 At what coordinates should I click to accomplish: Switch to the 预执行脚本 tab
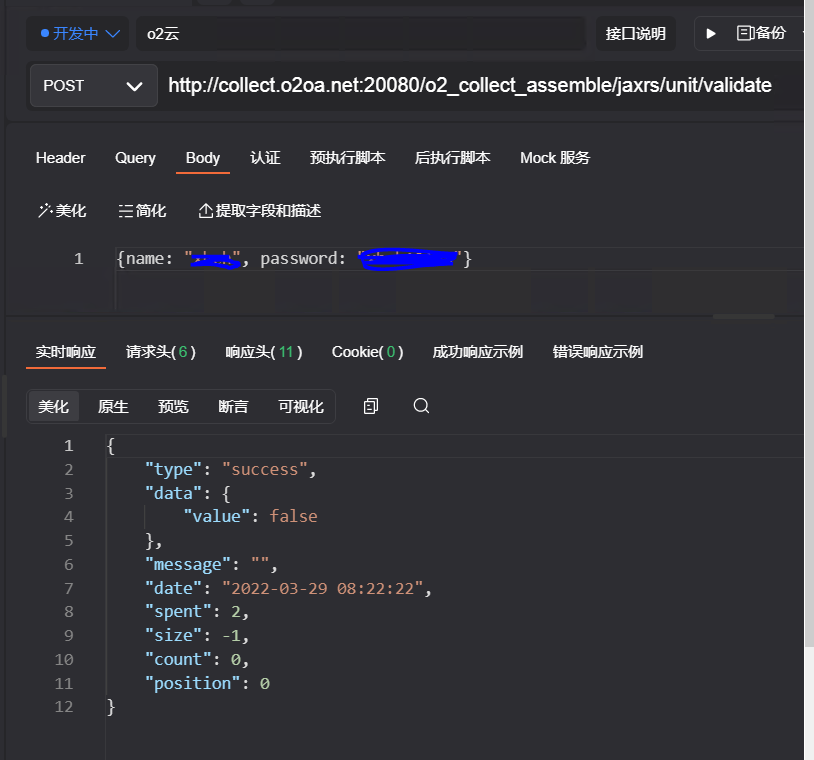[348, 158]
